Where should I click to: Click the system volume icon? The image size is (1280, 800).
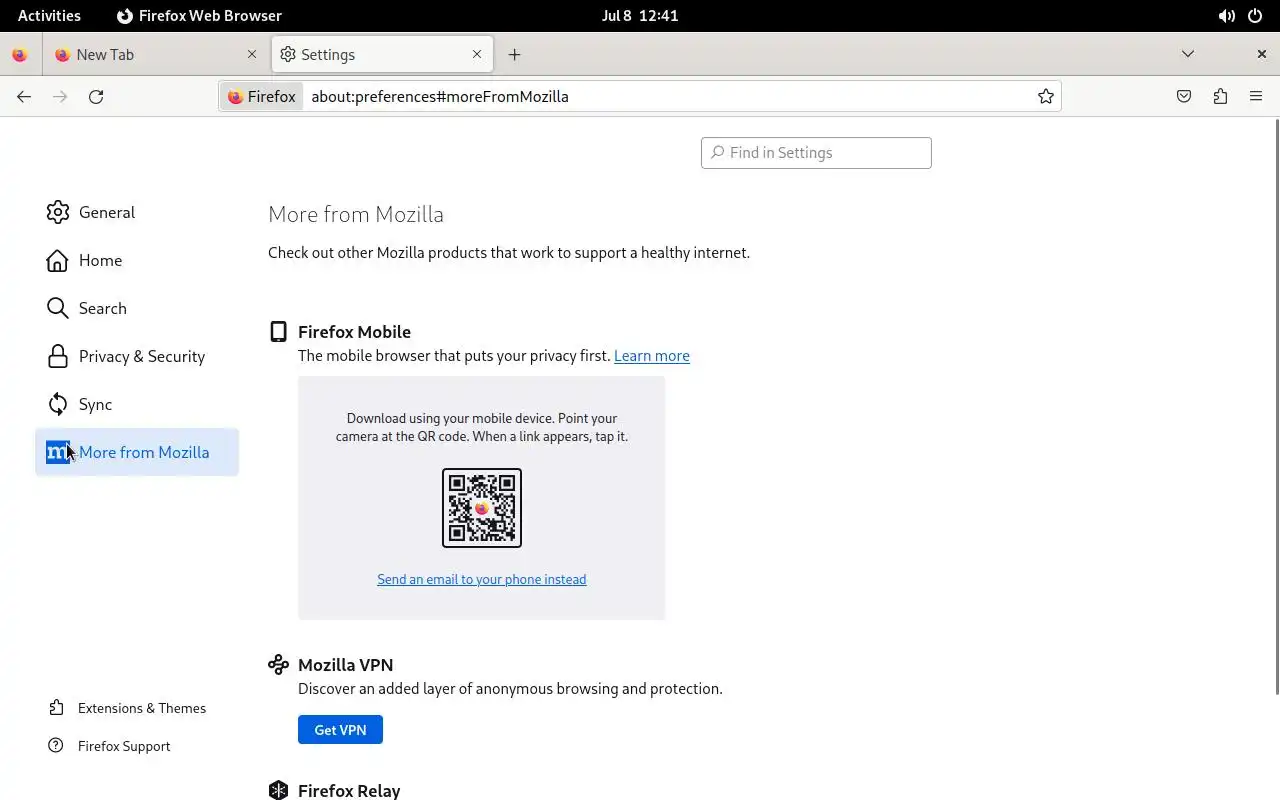pos(1226,16)
